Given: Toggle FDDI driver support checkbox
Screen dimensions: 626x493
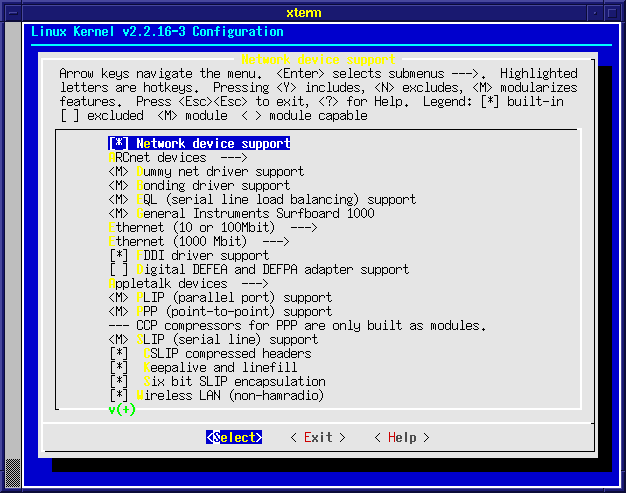Looking at the screenshot, I should click(x=119, y=256).
